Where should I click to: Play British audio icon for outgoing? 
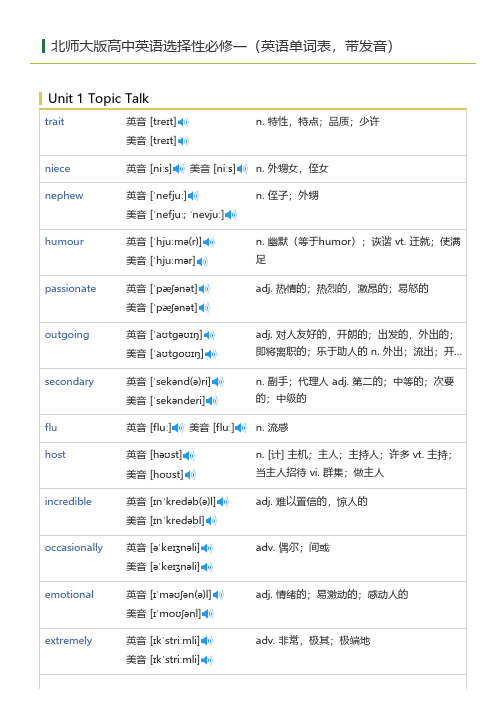pyautogui.click(x=209, y=335)
